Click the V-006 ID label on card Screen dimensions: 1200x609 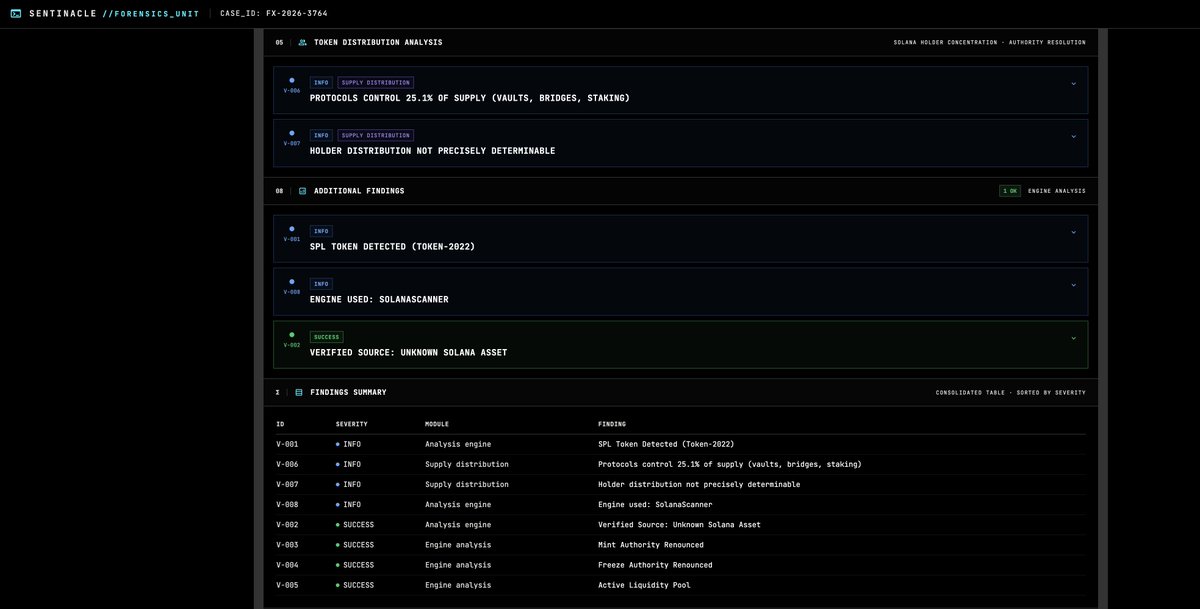(292, 91)
